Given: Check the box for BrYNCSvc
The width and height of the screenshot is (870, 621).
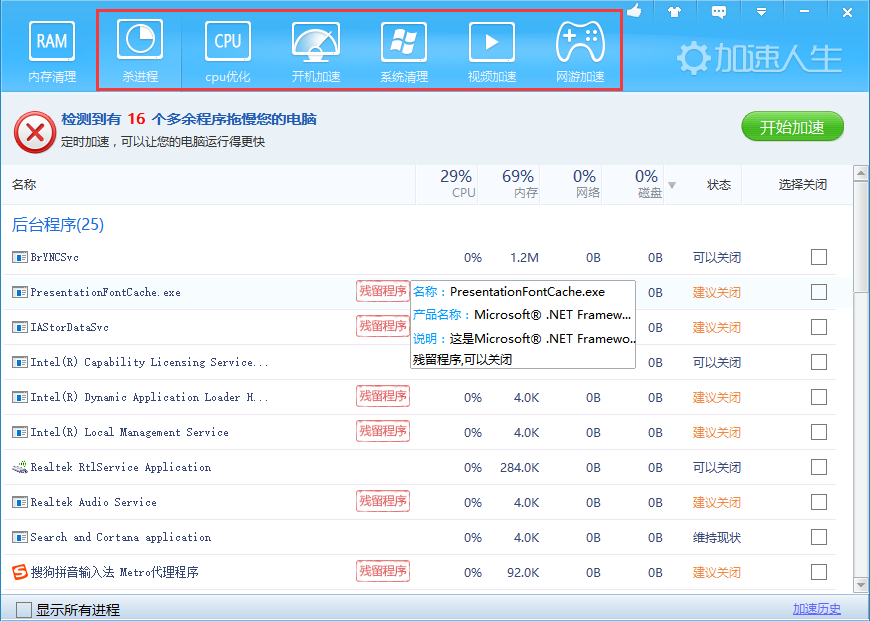Looking at the screenshot, I should click(x=819, y=257).
